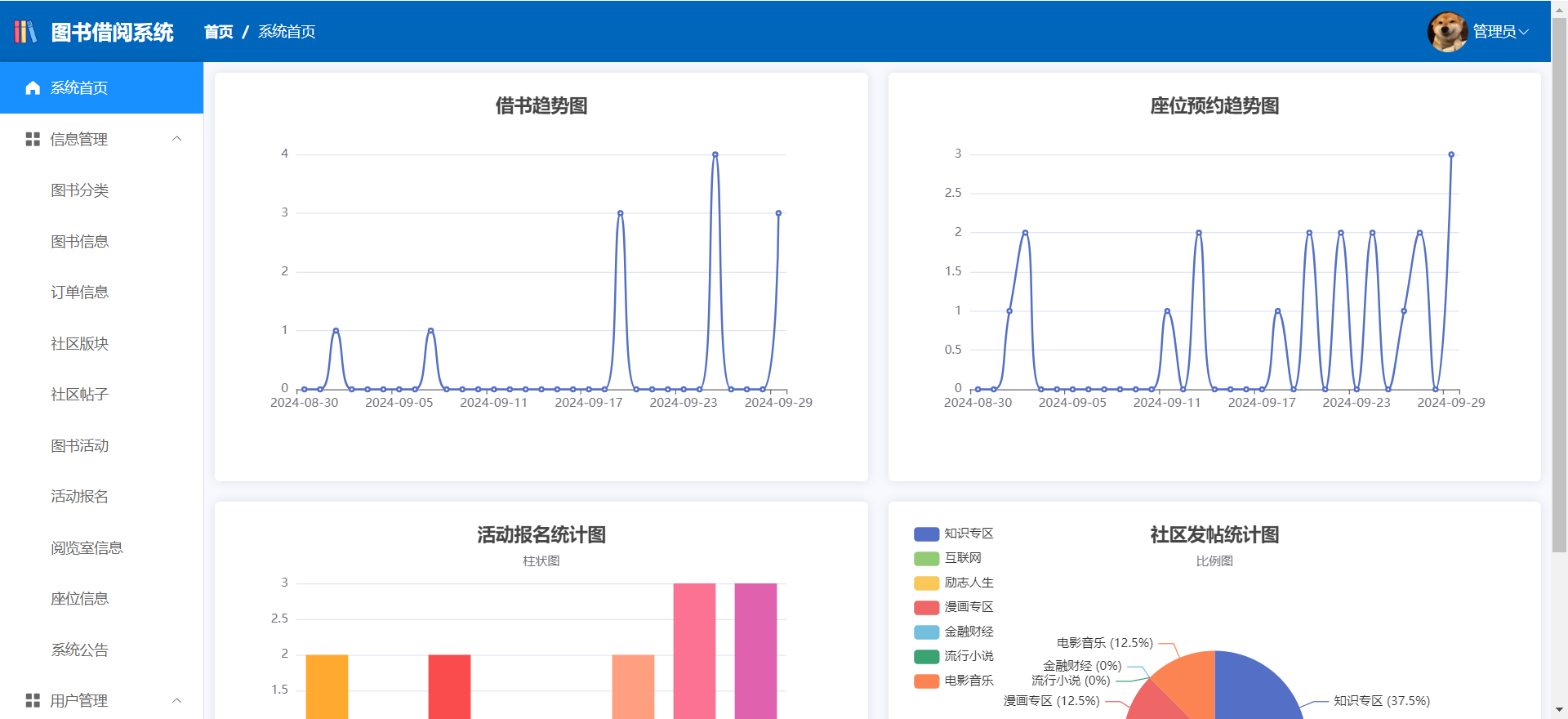The image size is (1568, 719).
Task: Click the magenta bar in 活动报名统计图
Action: 755,651
